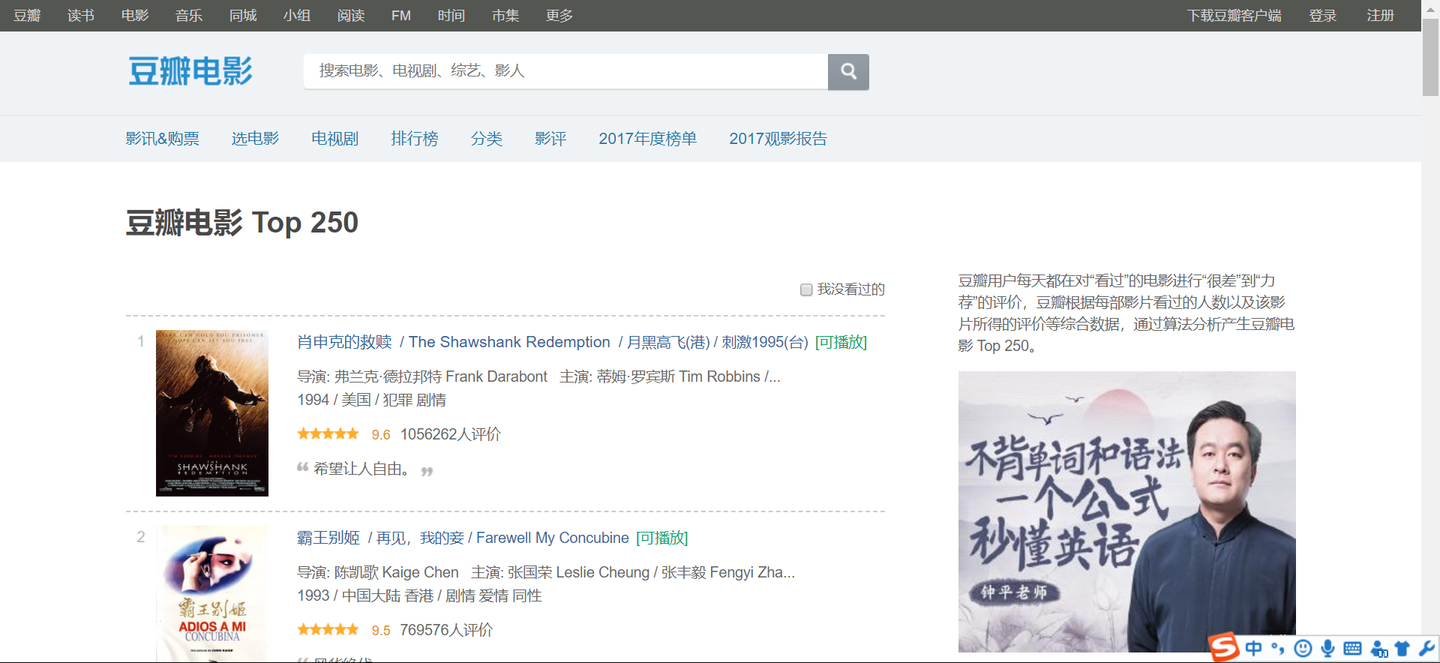Click the English-teacher advertisement image
Image resolution: width=1440 pixels, height=663 pixels.
point(1127,512)
